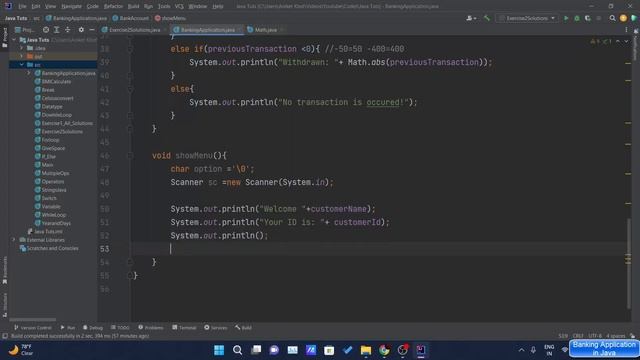Image resolution: width=640 pixels, height=360 pixels.
Task: Expand the out folder in project tree
Action: pos(22,56)
